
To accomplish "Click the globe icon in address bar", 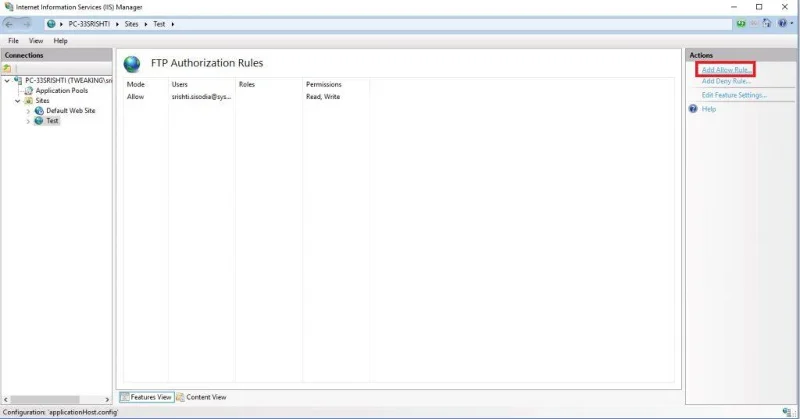I will pos(51,24).
